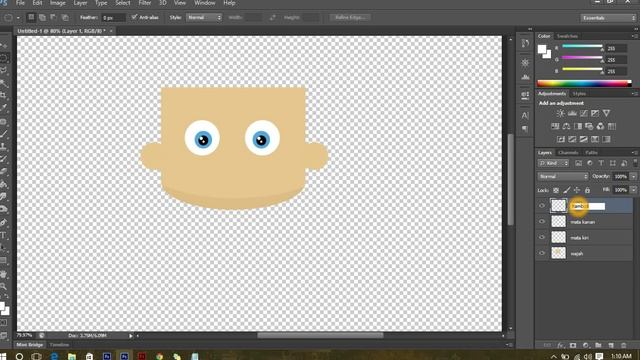This screenshot has height=360, width=640.
Task: Select the mata kanan layer thumbnail
Action: 558,222
